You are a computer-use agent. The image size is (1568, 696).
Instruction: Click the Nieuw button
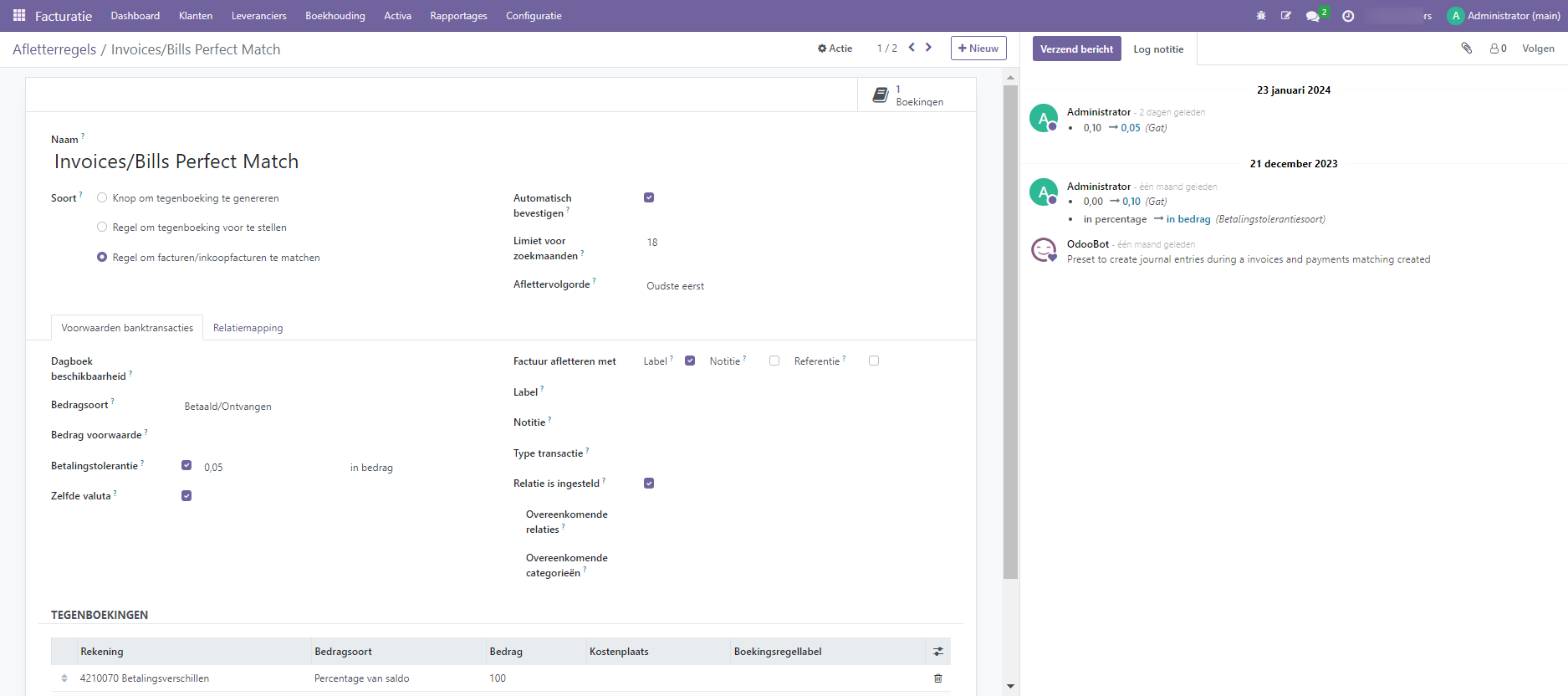click(x=978, y=49)
